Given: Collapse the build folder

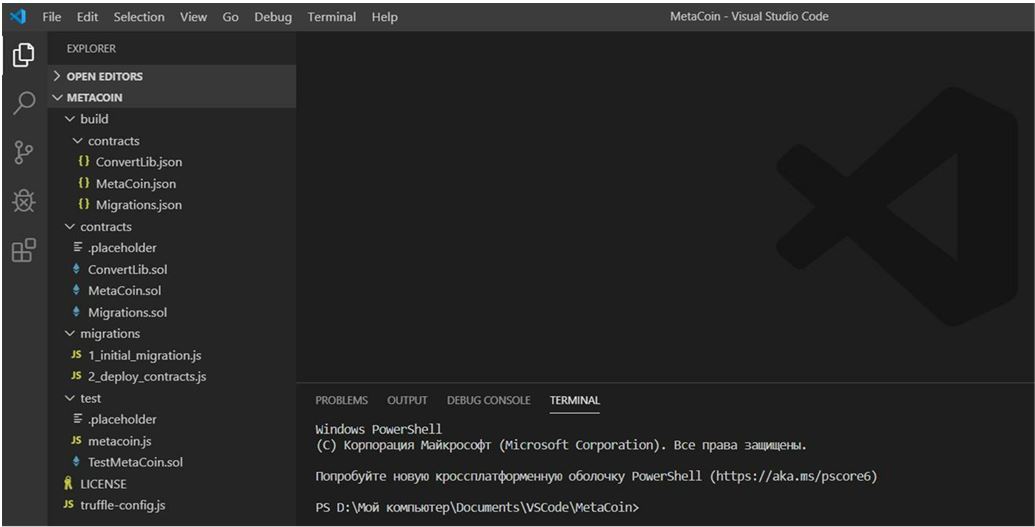Looking at the screenshot, I should pyautogui.click(x=93, y=119).
